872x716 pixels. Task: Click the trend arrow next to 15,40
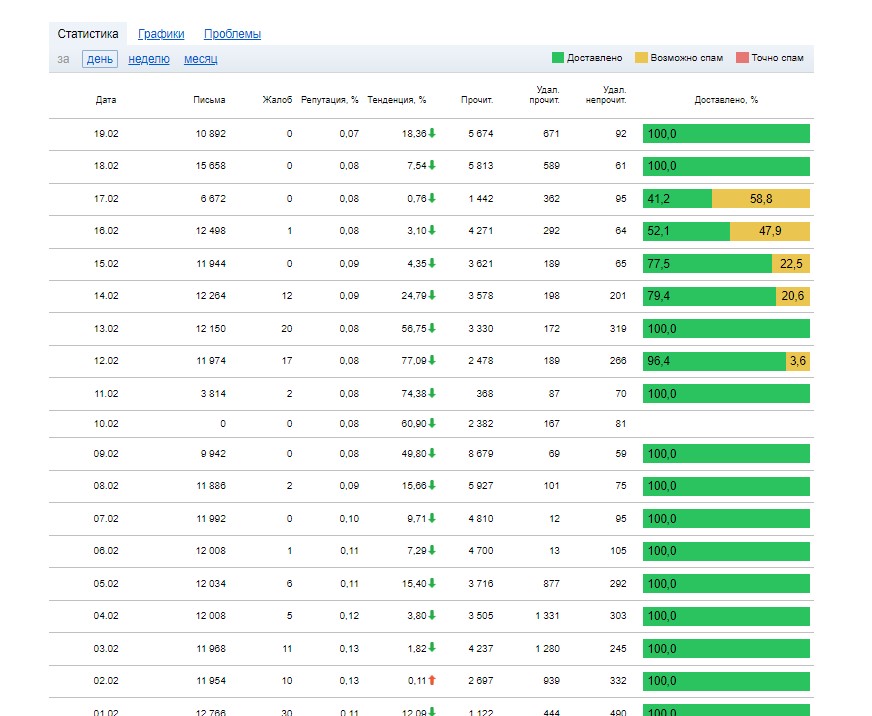coord(432,584)
